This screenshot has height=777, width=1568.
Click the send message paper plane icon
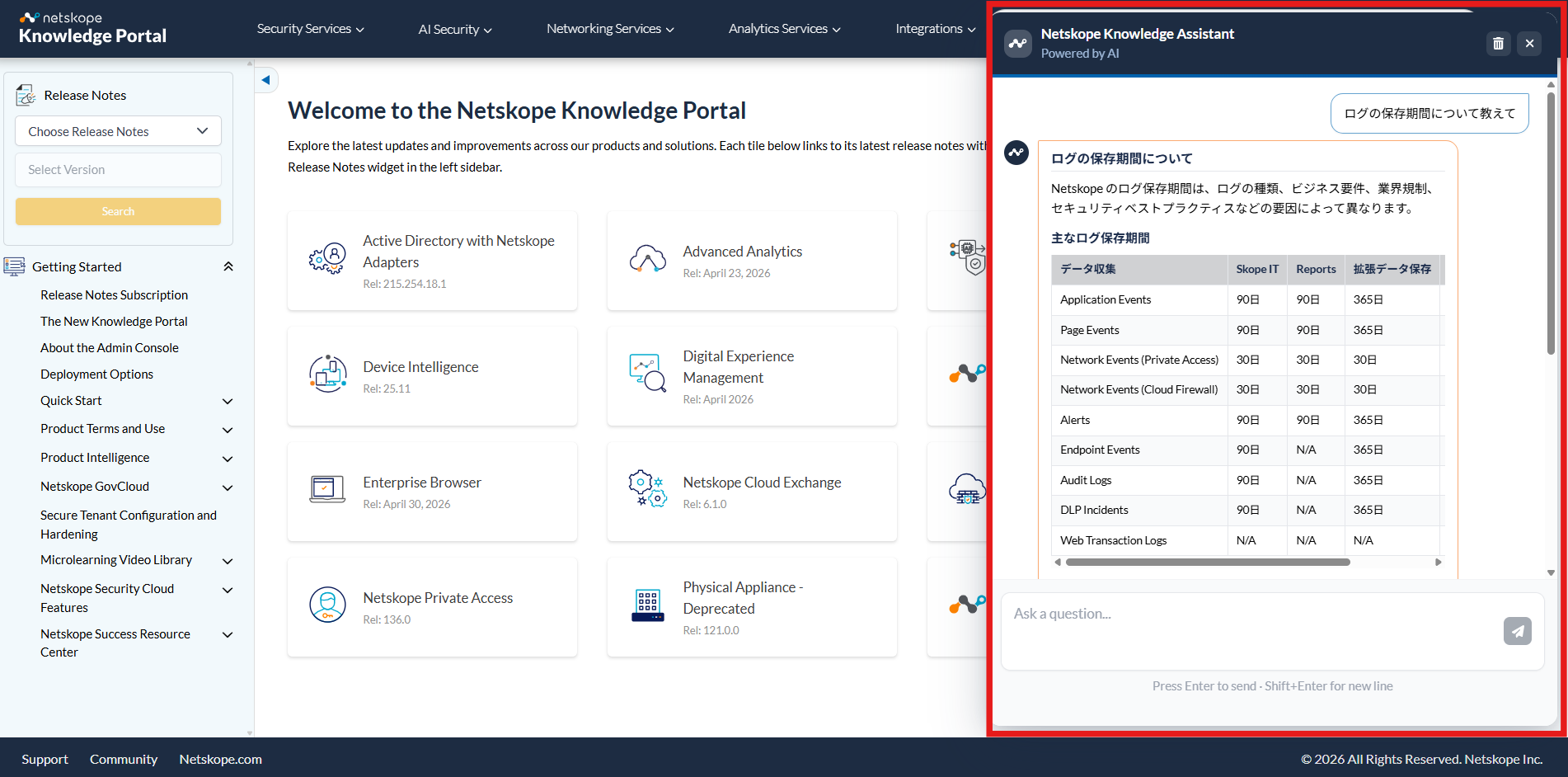(1517, 631)
